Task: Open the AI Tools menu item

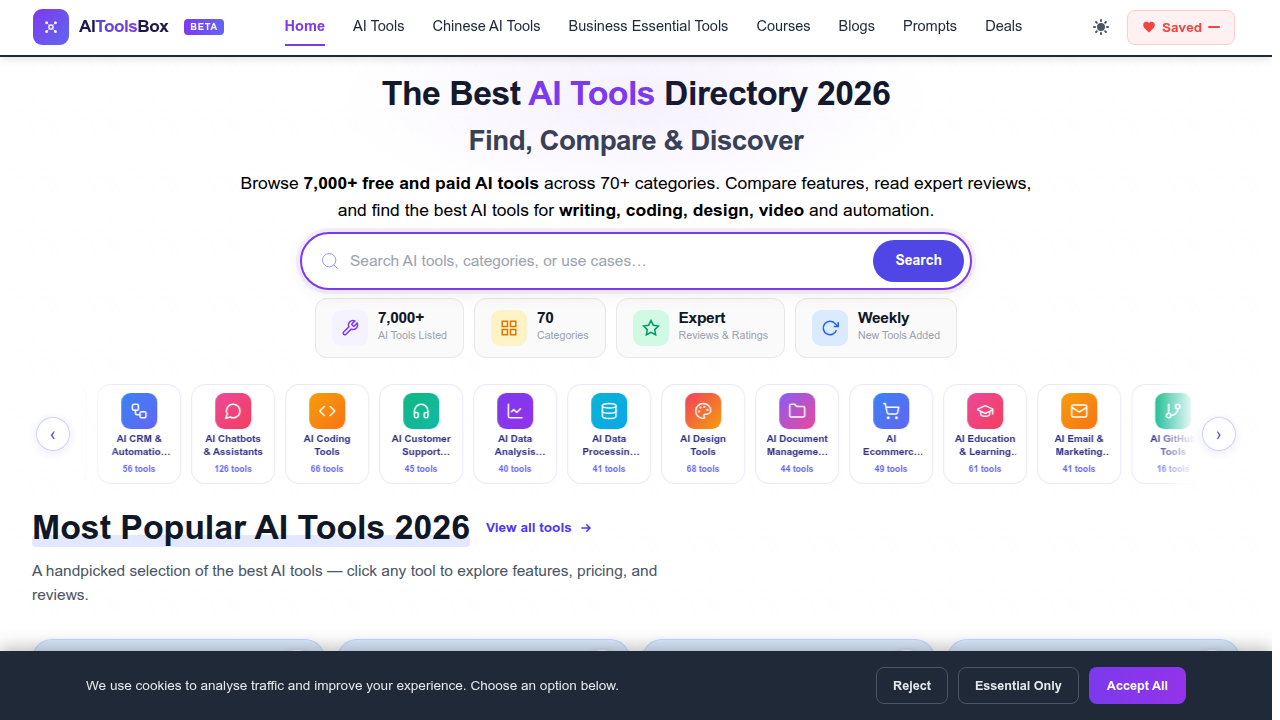Action: [x=379, y=26]
